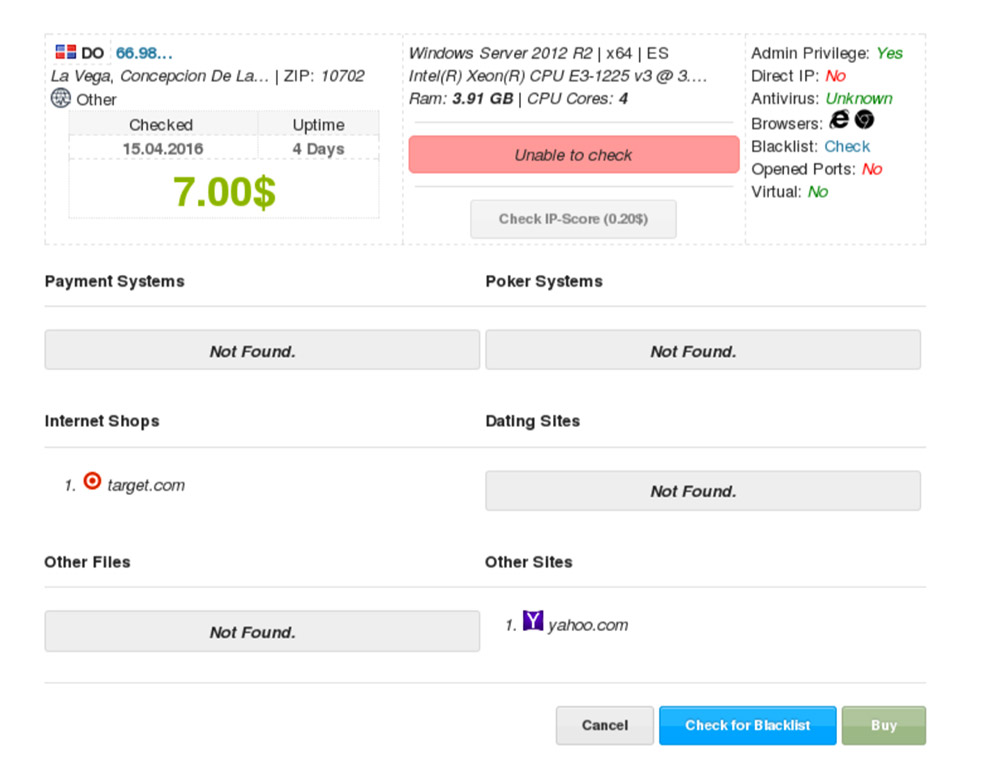Click the Check for Blacklist button

coord(747,725)
